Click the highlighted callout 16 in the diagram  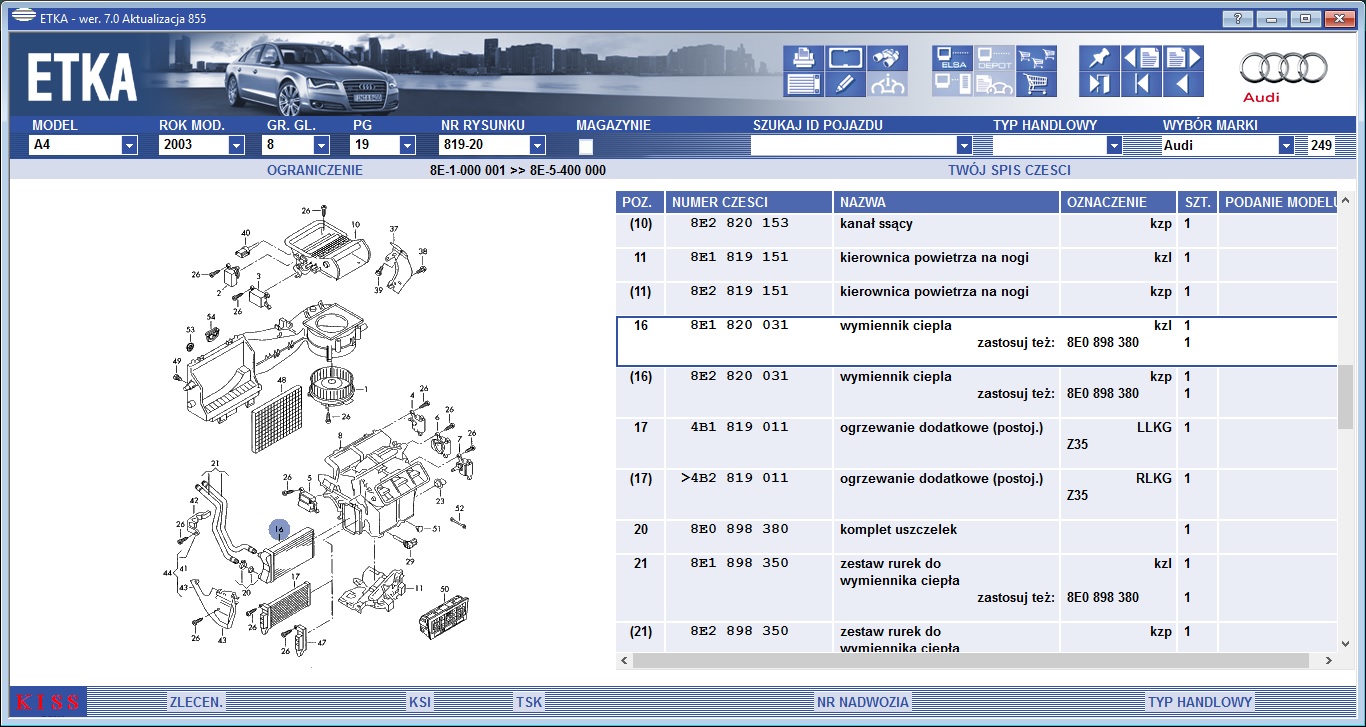(x=279, y=530)
